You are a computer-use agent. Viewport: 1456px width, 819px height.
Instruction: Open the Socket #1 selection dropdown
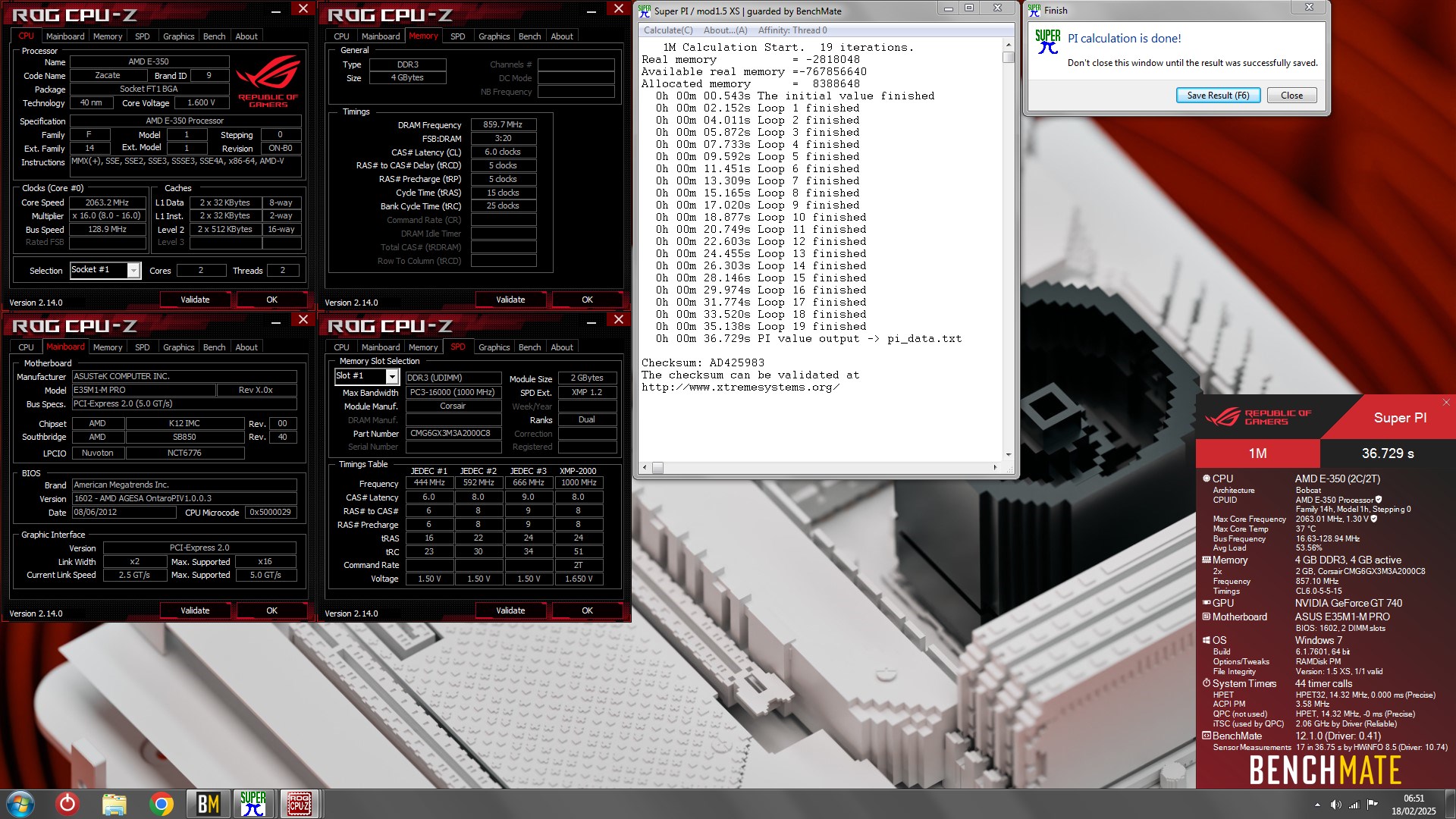pos(133,270)
